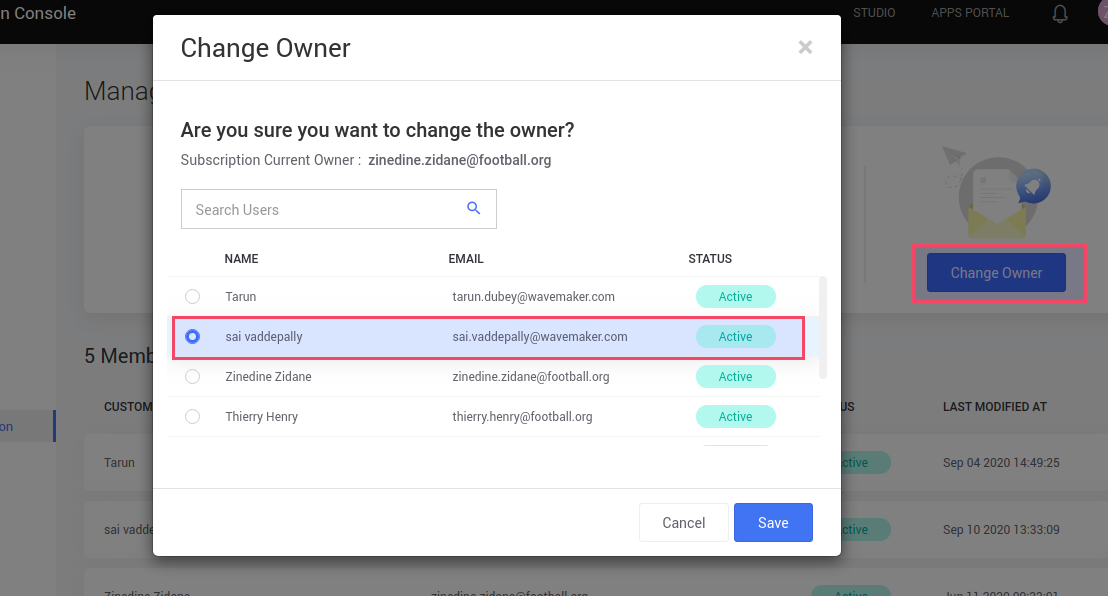Click the STATUS column header
Viewport: 1108px width, 596px height.
click(x=710, y=258)
